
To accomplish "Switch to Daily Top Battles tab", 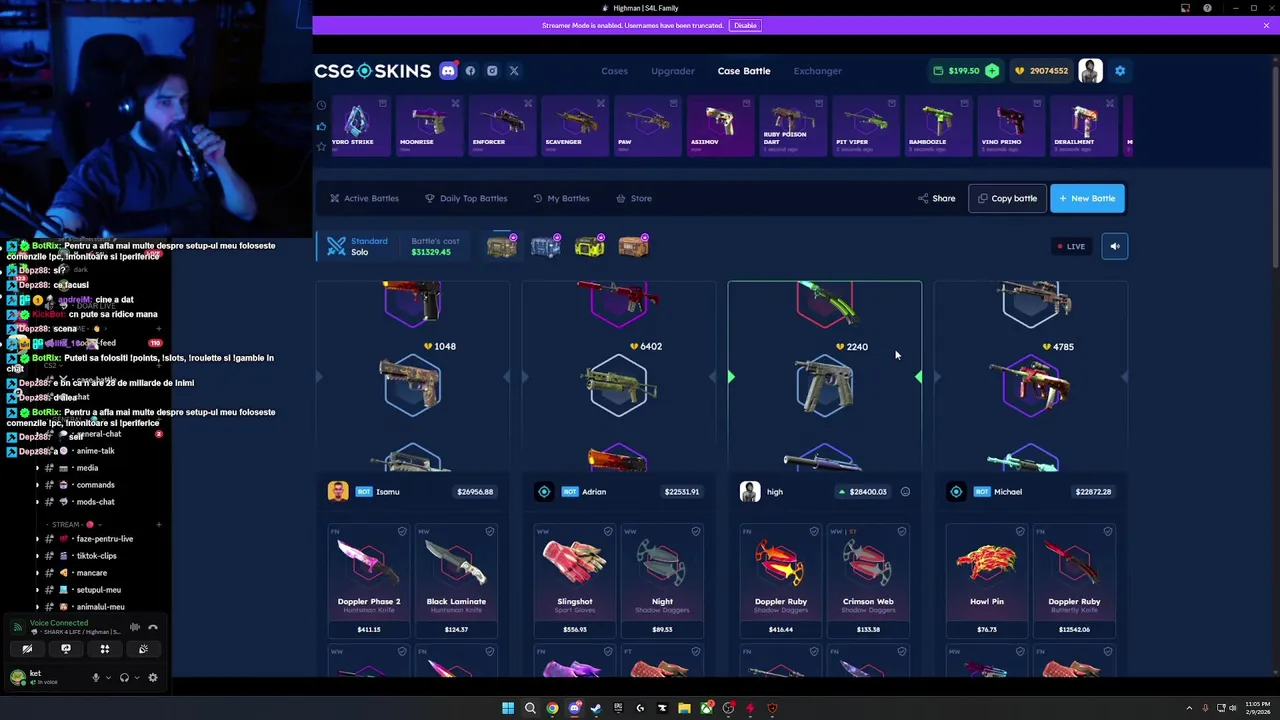I will [466, 198].
